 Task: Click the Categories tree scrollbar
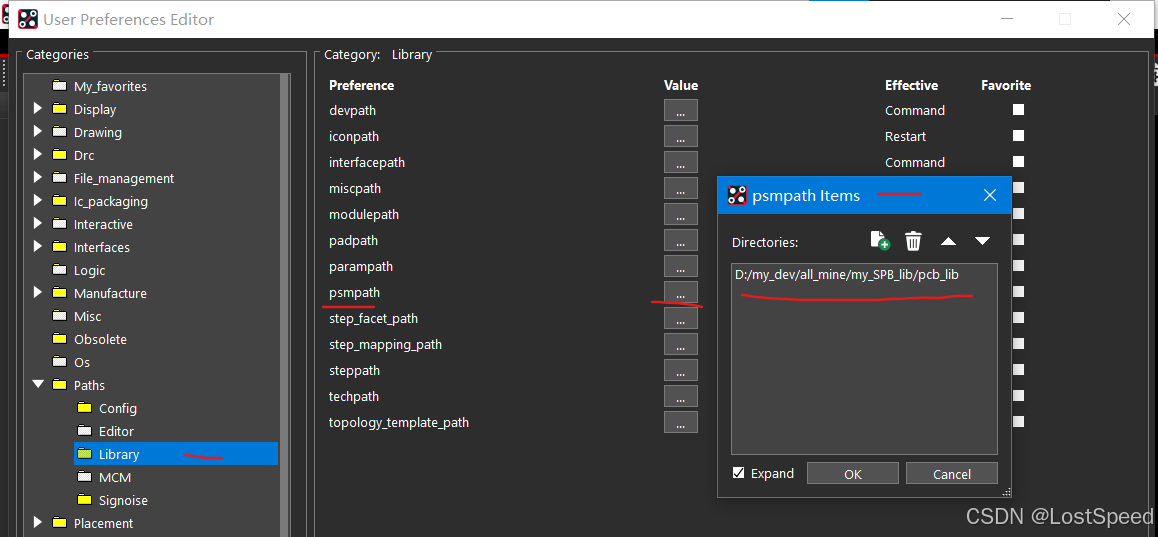(284, 304)
